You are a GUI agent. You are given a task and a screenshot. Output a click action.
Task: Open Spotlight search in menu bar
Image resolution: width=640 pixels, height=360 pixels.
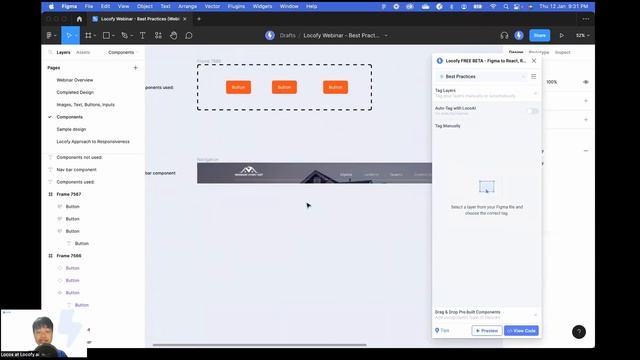(x=506, y=7)
